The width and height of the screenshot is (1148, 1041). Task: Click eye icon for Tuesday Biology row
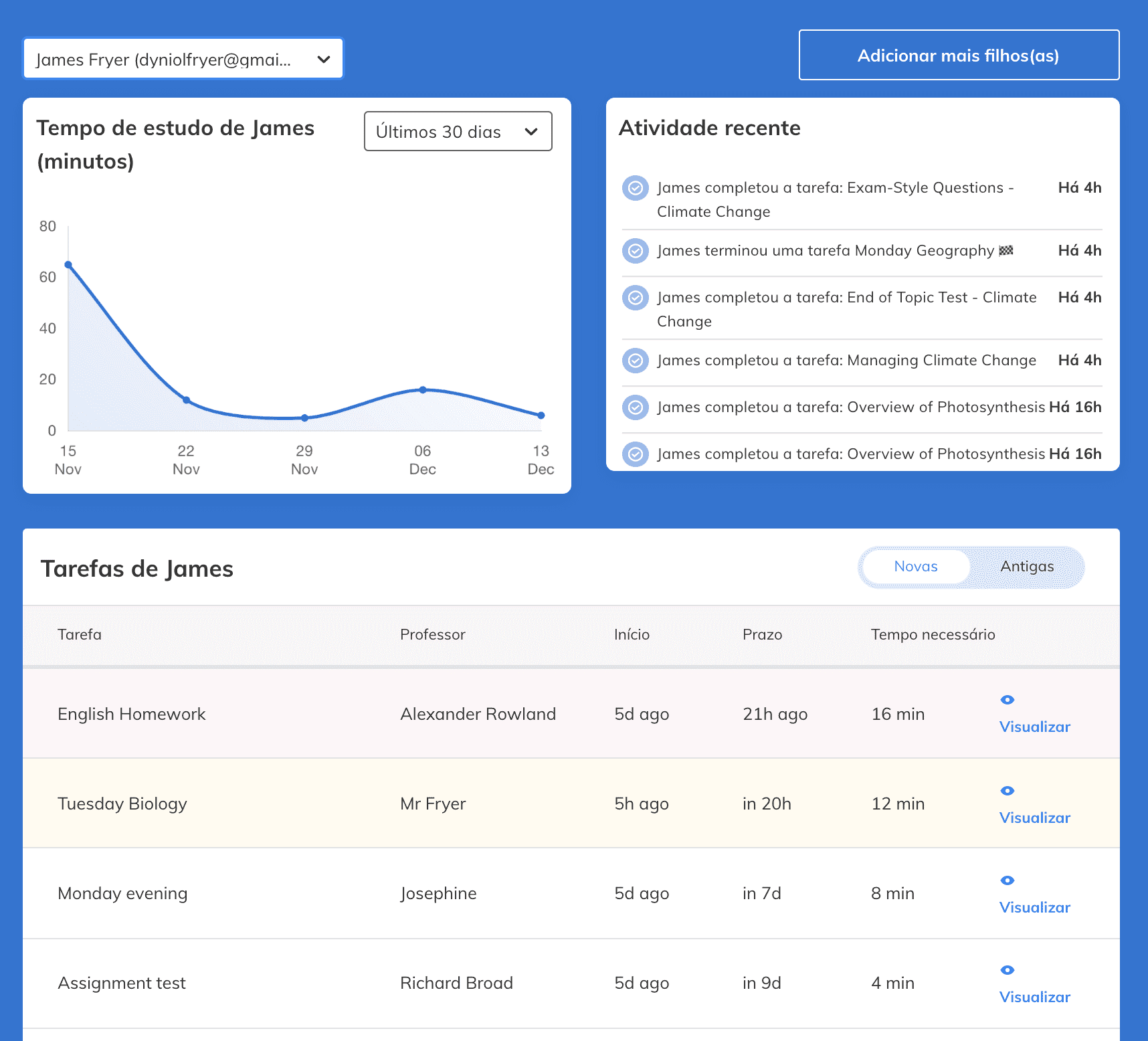[x=1007, y=791]
